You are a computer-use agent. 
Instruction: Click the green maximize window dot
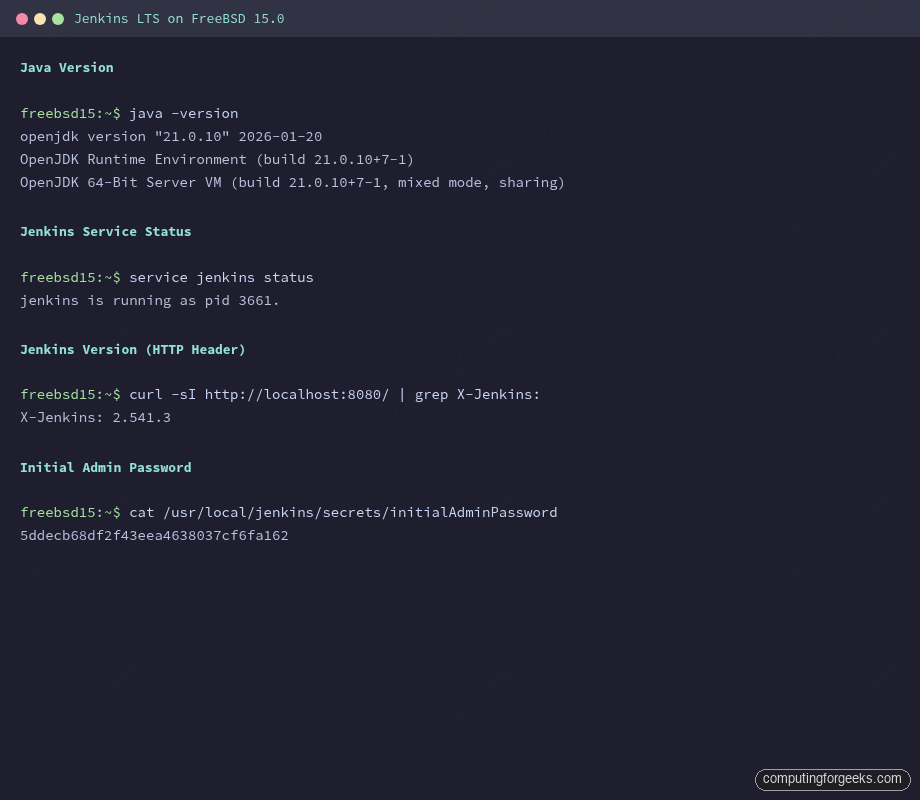tap(58, 19)
